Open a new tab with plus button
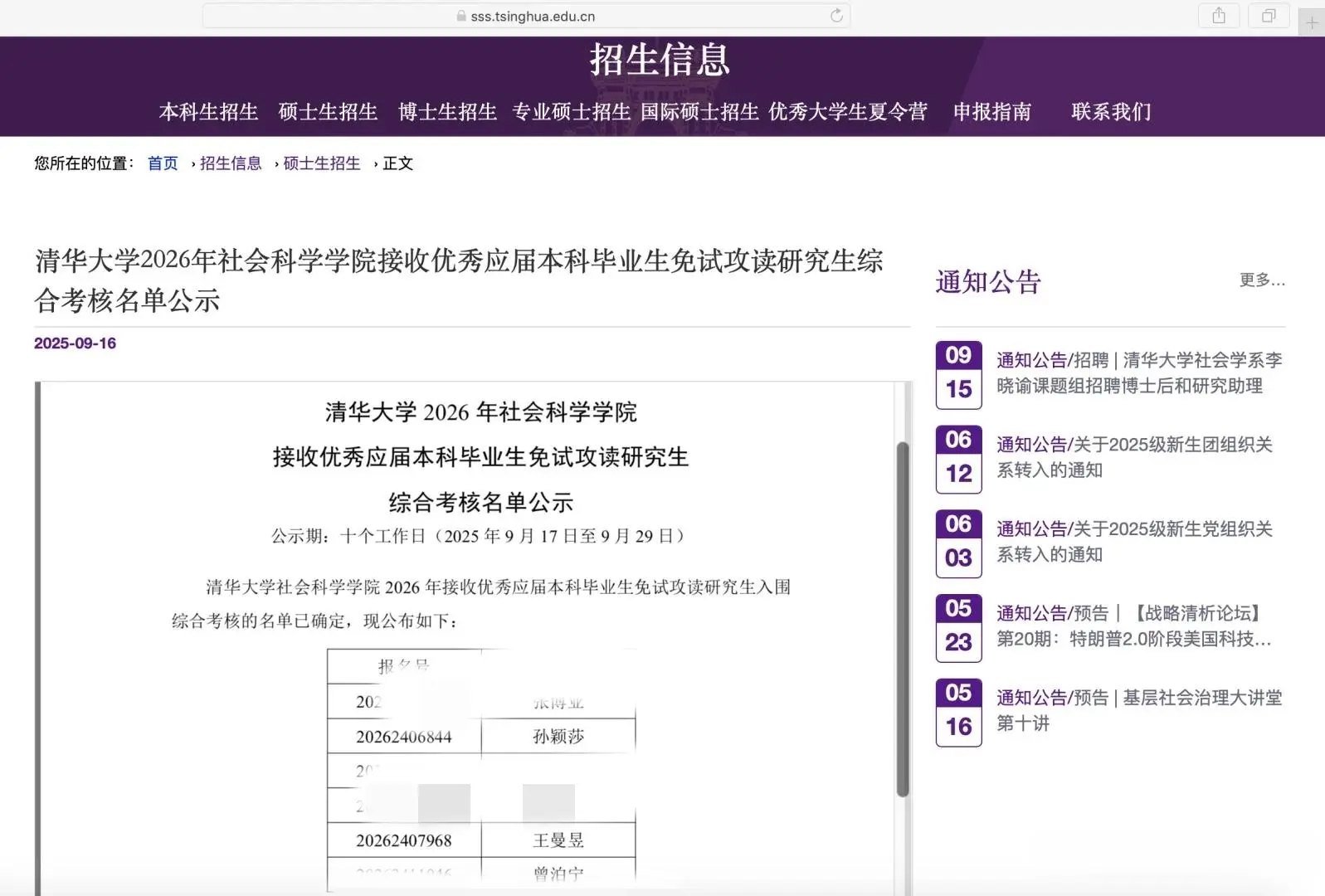Image resolution: width=1325 pixels, height=896 pixels. click(x=1312, y=22)
